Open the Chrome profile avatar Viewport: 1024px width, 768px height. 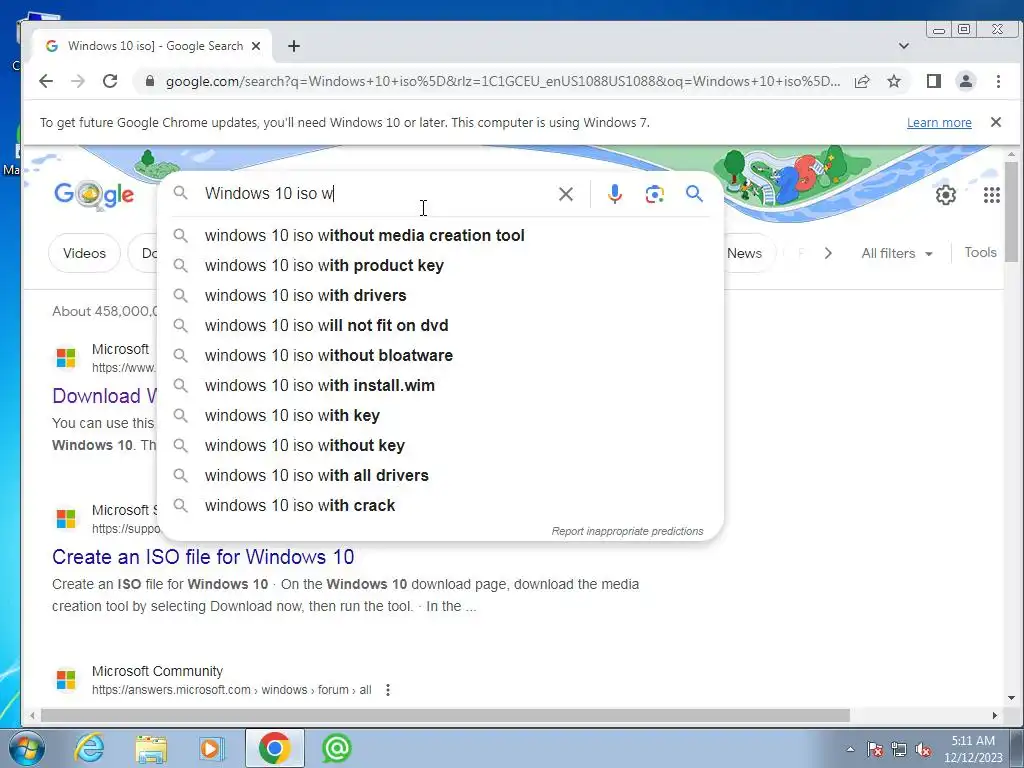966,81
